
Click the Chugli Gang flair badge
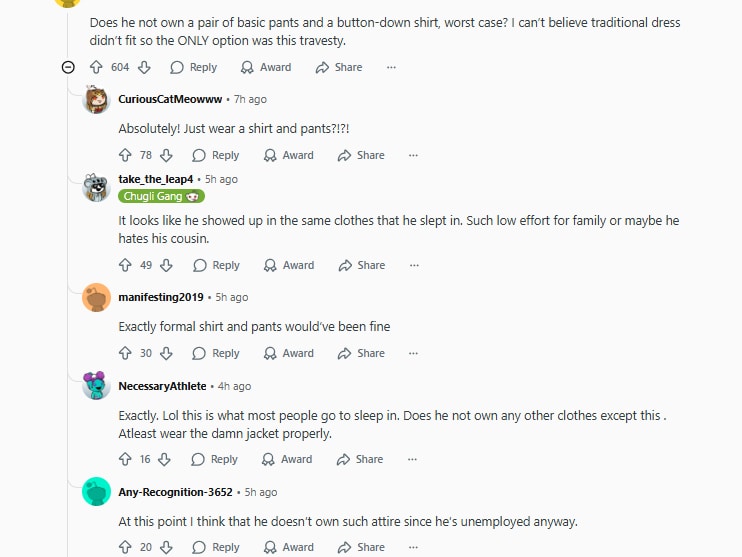click(161, 196)
